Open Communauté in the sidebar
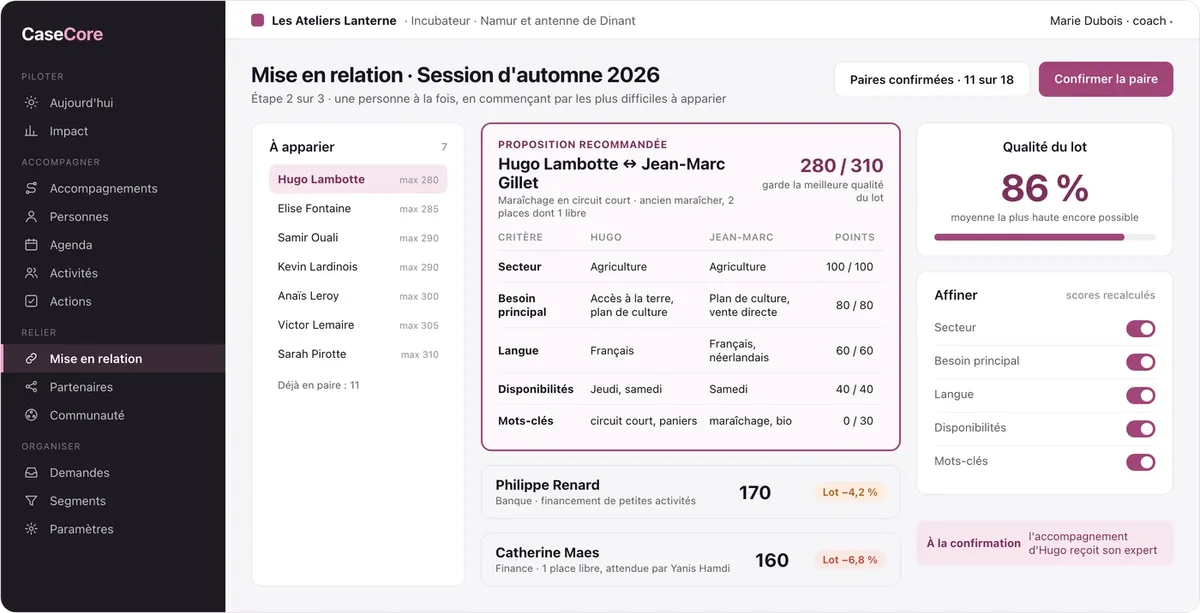This screenshot has height=613, width=1200. coord(113,415)
